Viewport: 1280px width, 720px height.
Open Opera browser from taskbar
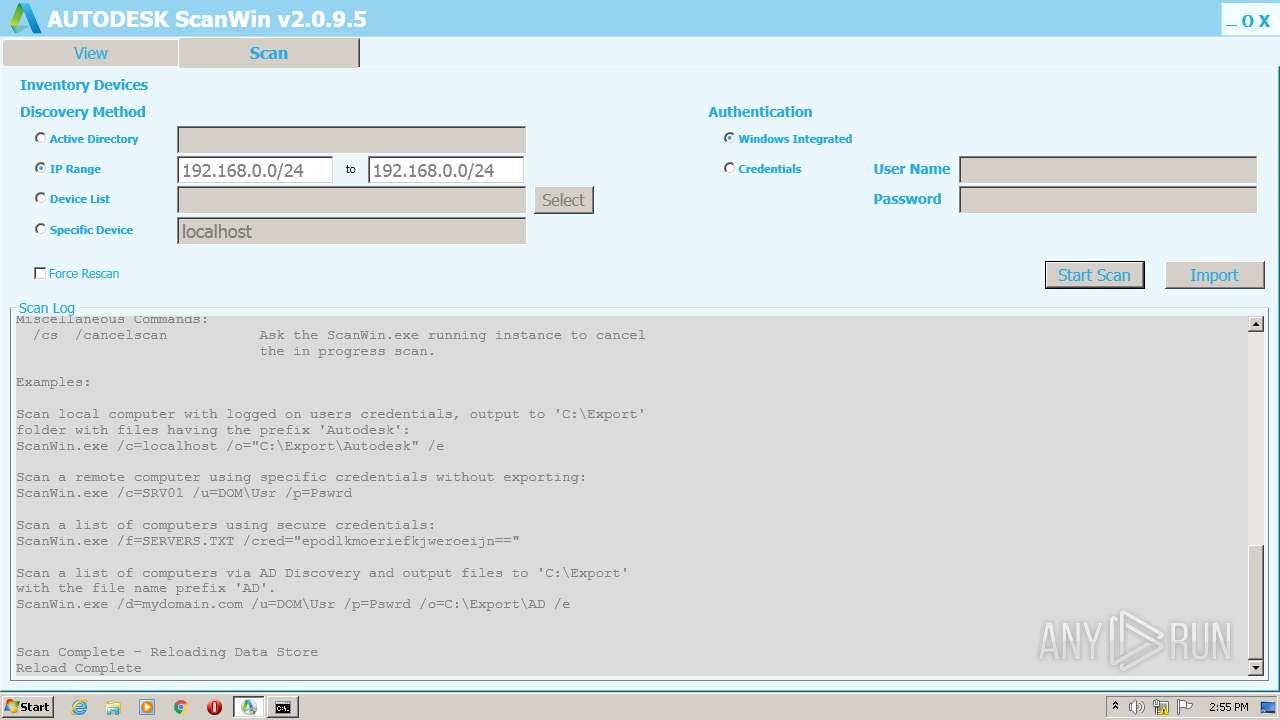pos(214,707)
